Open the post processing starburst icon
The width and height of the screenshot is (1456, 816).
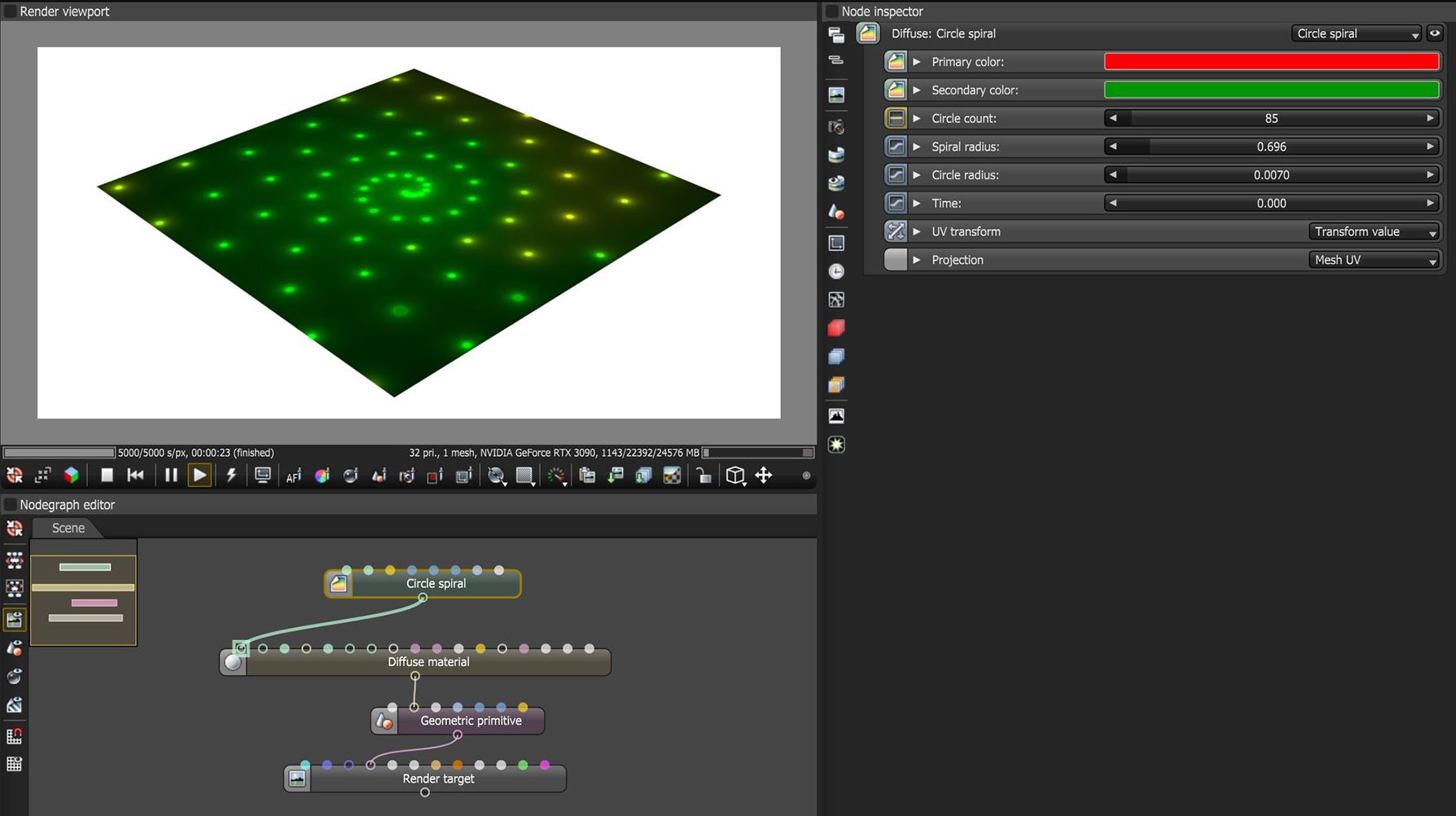836,445
